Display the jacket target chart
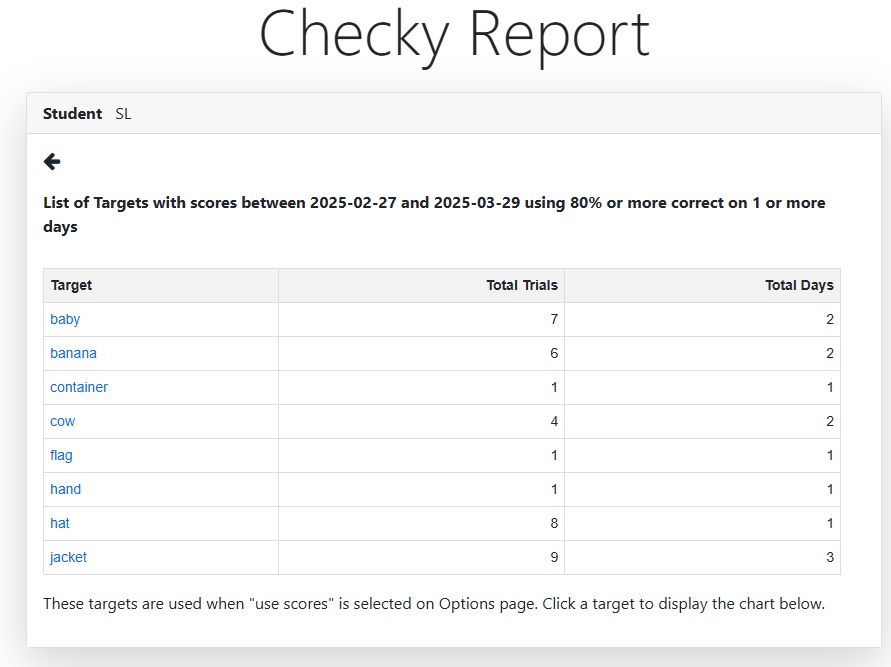891x667 pixels. [x=68, y=557]
